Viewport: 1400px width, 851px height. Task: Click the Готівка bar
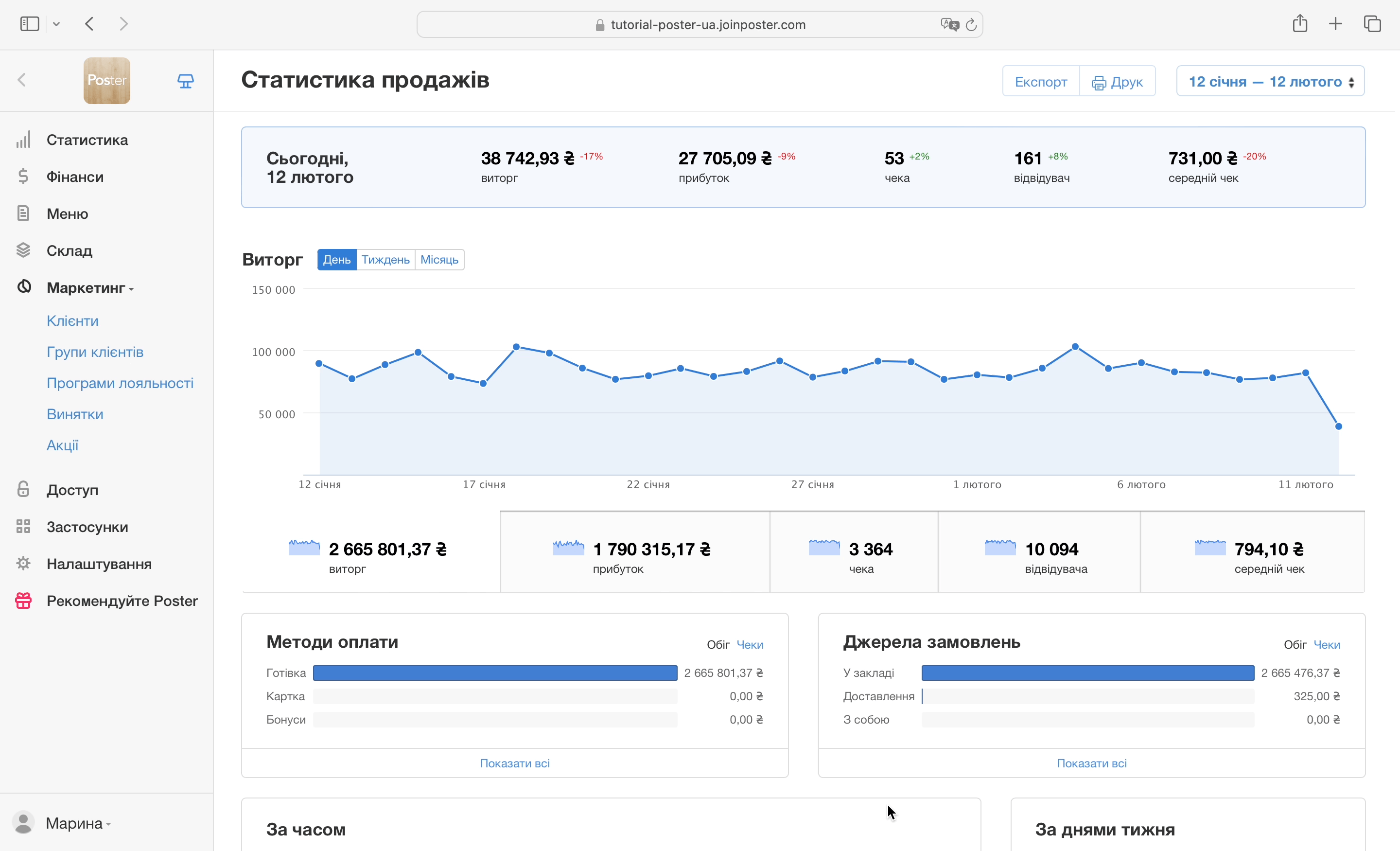coord(495,673)
